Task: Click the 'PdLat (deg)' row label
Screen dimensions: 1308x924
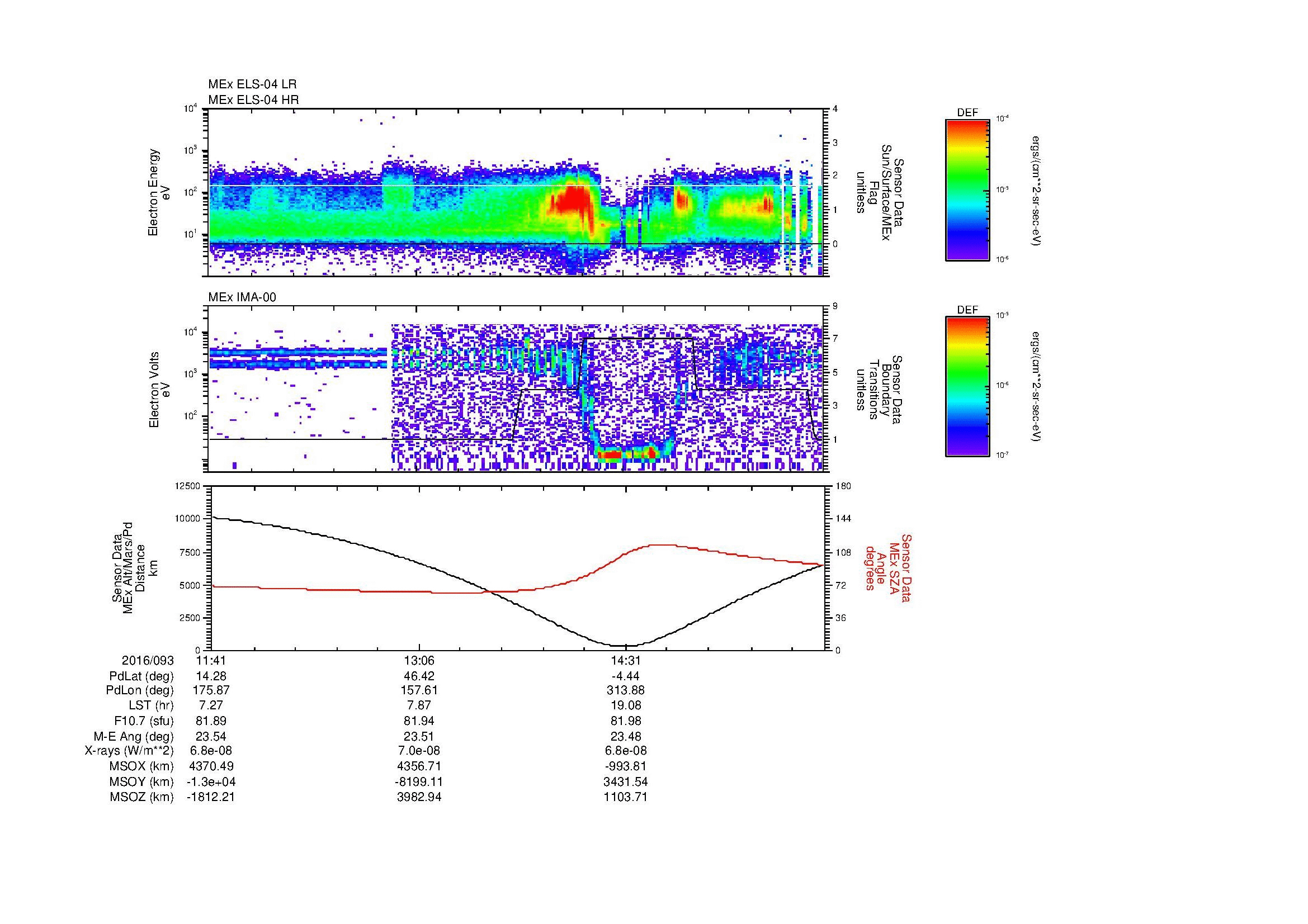Action: click(x=141, y=676)
